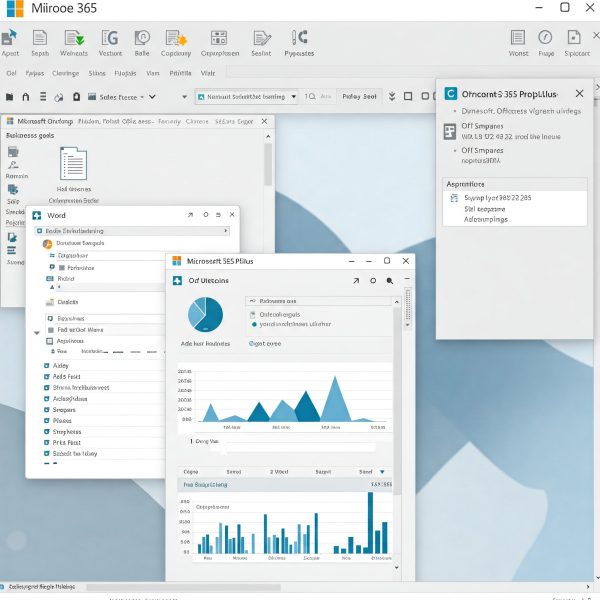
Task: Toggle the Arpsinesus checkbox
Action: [x=49, y=341]
